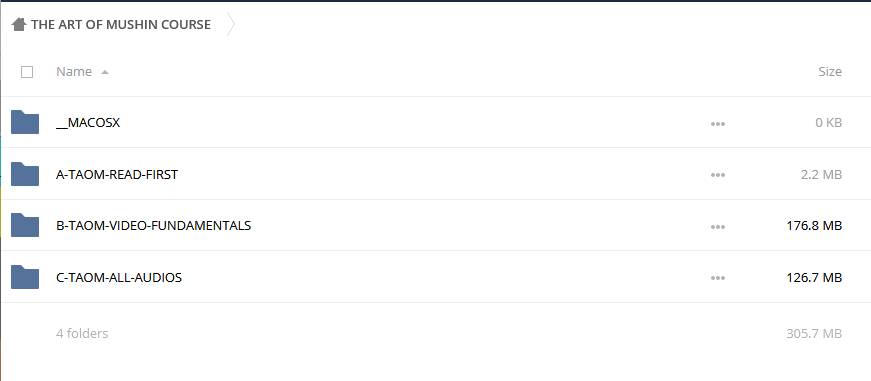Open more options for the __MACOSX folder
This screenshot has width=871, height=381.
718,124
